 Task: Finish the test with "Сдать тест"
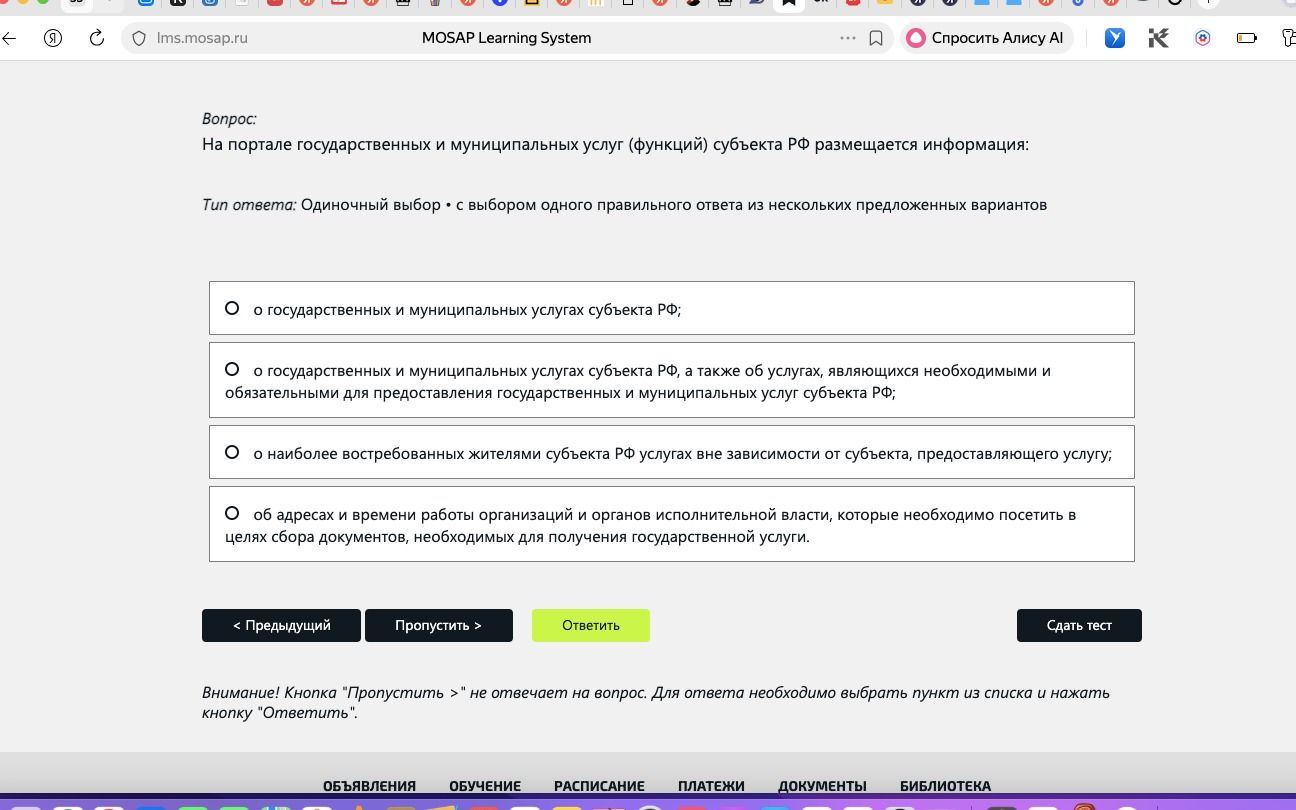pyautogui.click(x=1079, y=625)
